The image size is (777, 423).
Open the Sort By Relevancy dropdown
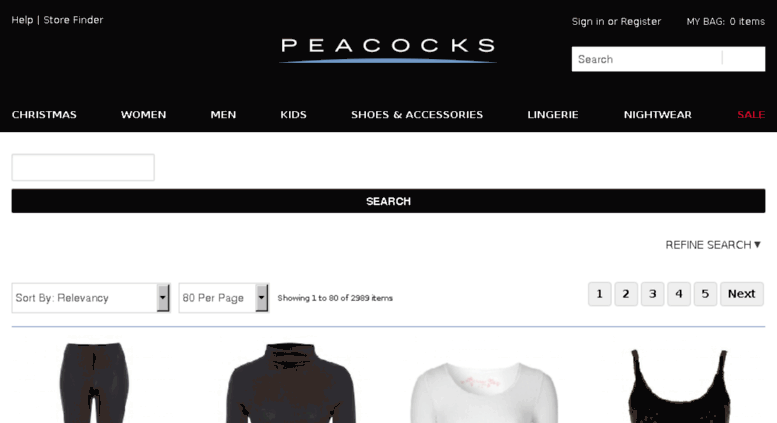click(91, 298)
